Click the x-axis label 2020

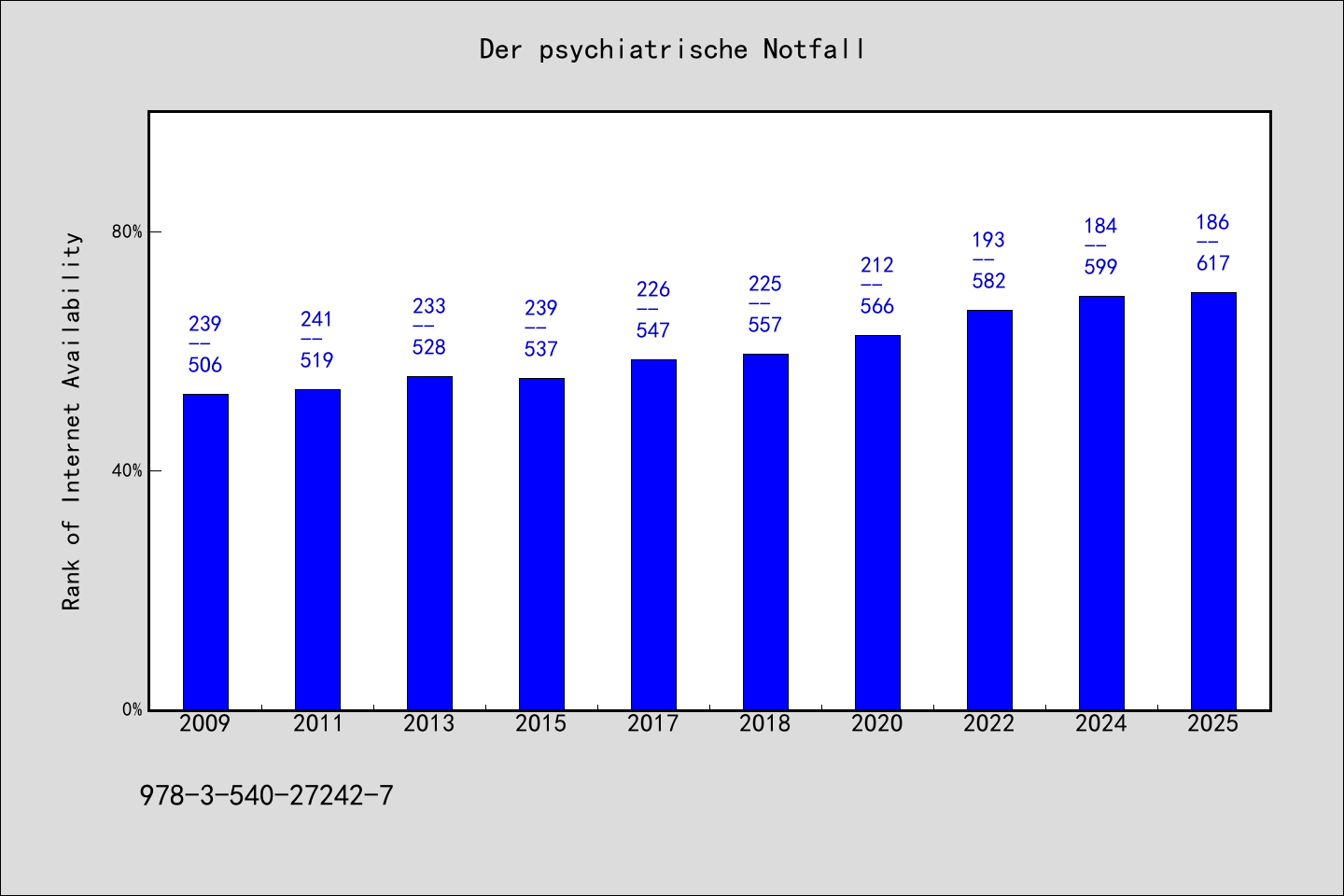coord(877,723)
